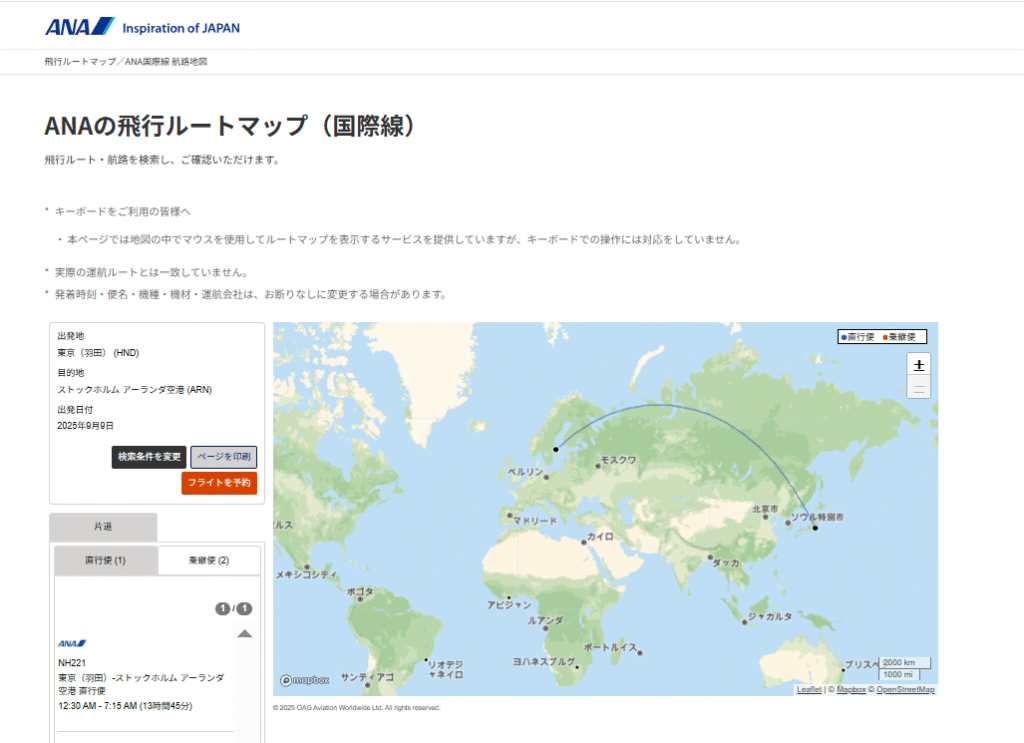This screenshot has height=743, width=1024.
Task: Click the ストックホルム アーランダ空港 (ARN) destination text
Action: tap(135, 390)
